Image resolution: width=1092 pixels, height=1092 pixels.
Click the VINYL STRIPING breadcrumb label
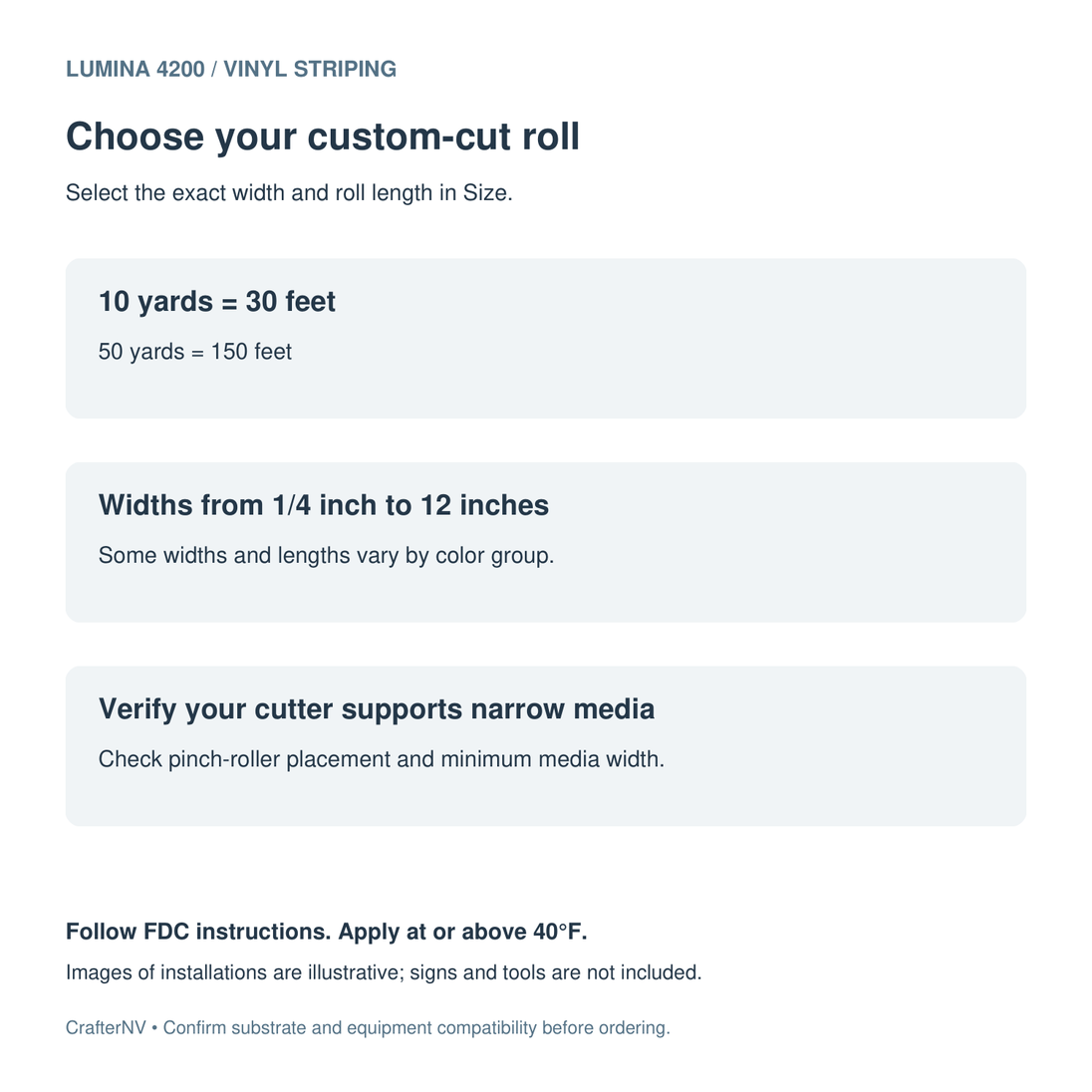pyautogui.click(x=310, y=69)
